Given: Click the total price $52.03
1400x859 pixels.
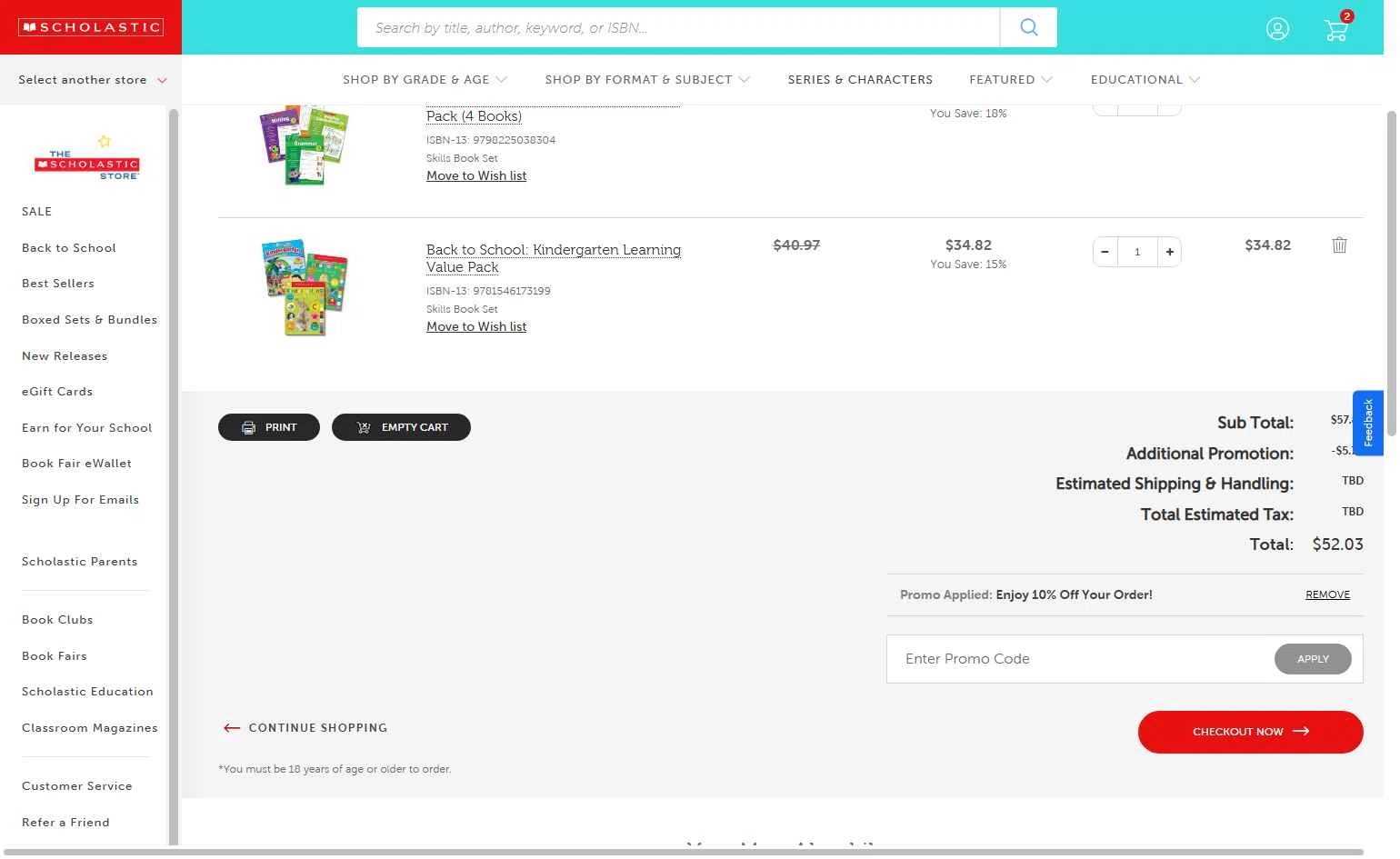Looking at the screenshot, I should pos(1337,544).
